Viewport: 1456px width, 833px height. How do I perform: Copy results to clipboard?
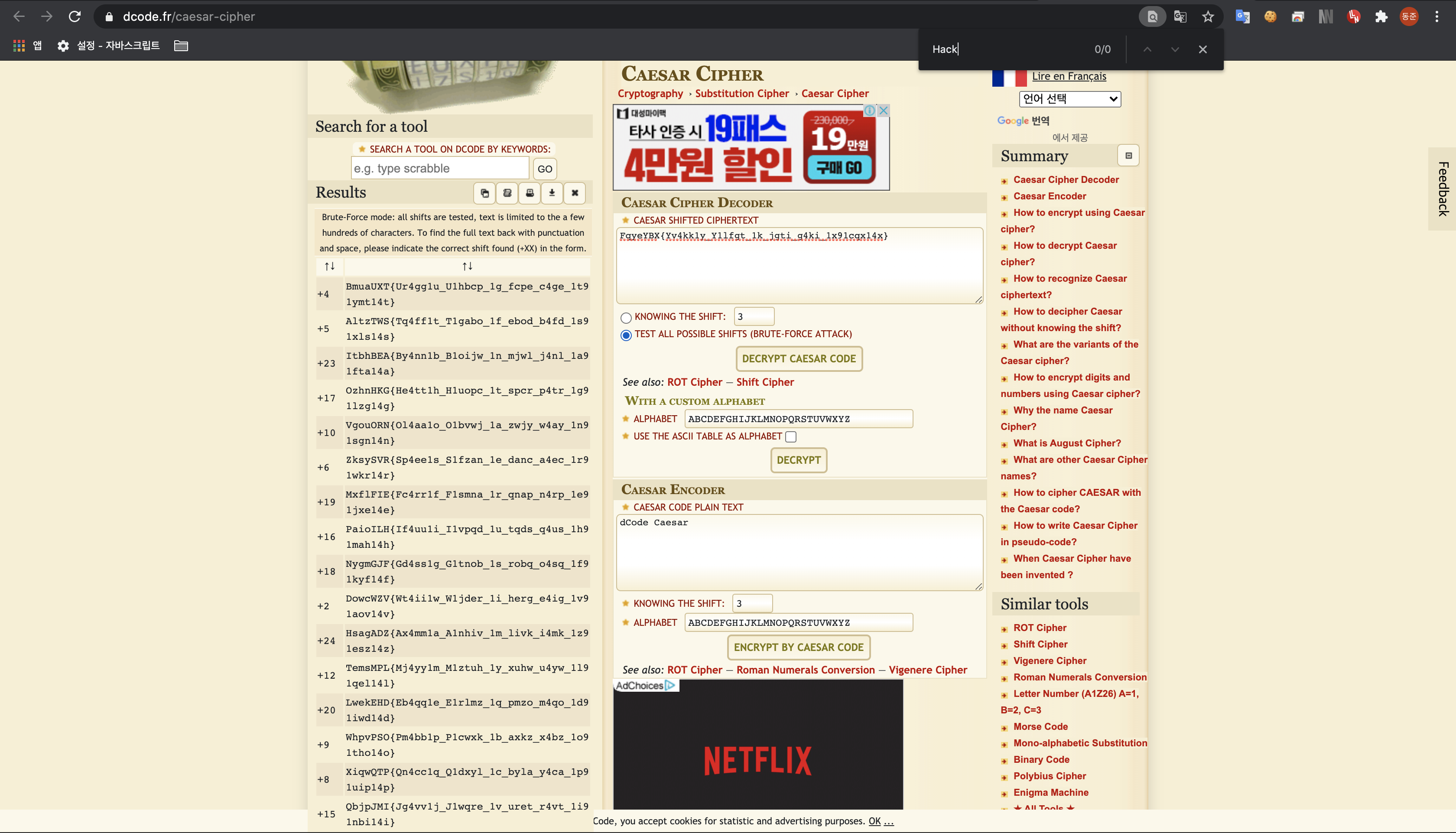pyautogui.click(x=484, y=193)
